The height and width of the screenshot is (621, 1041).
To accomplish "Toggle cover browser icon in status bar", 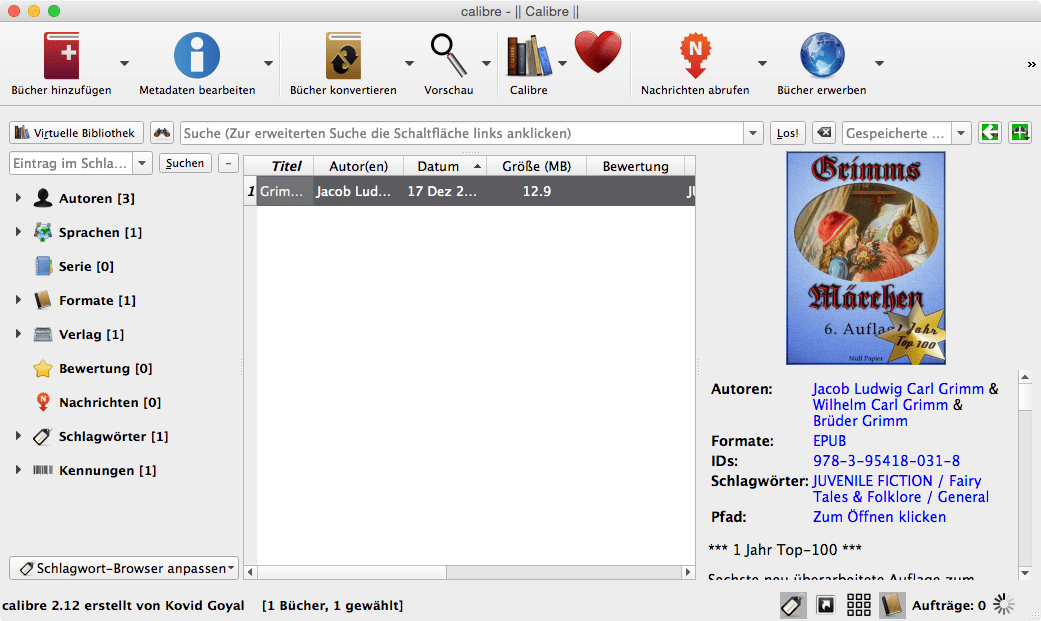I will coord(825,605).
